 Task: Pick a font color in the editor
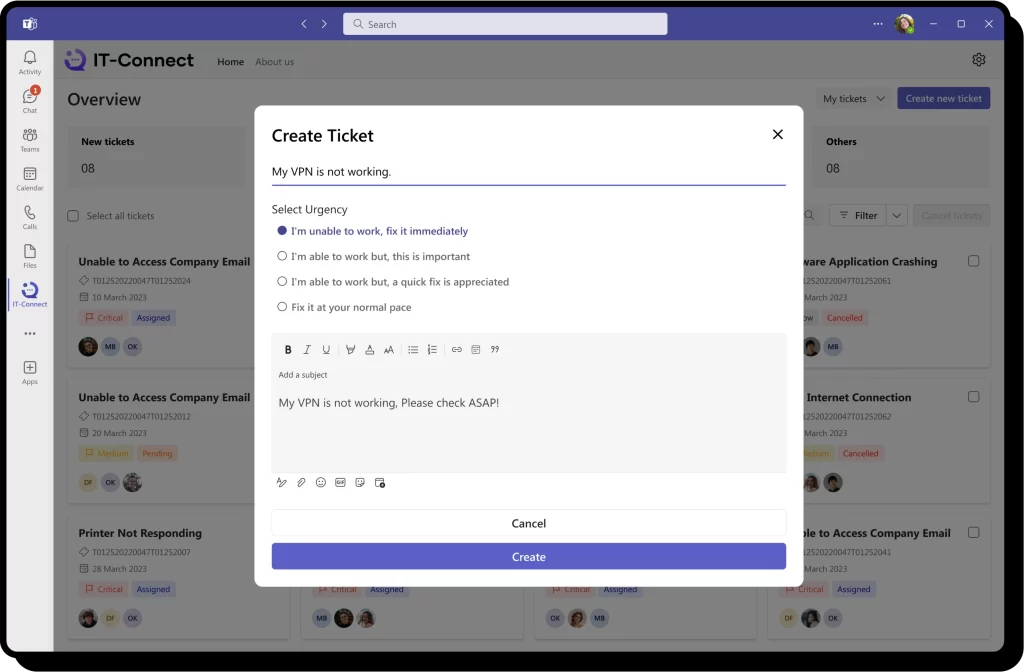pos(370,350)
